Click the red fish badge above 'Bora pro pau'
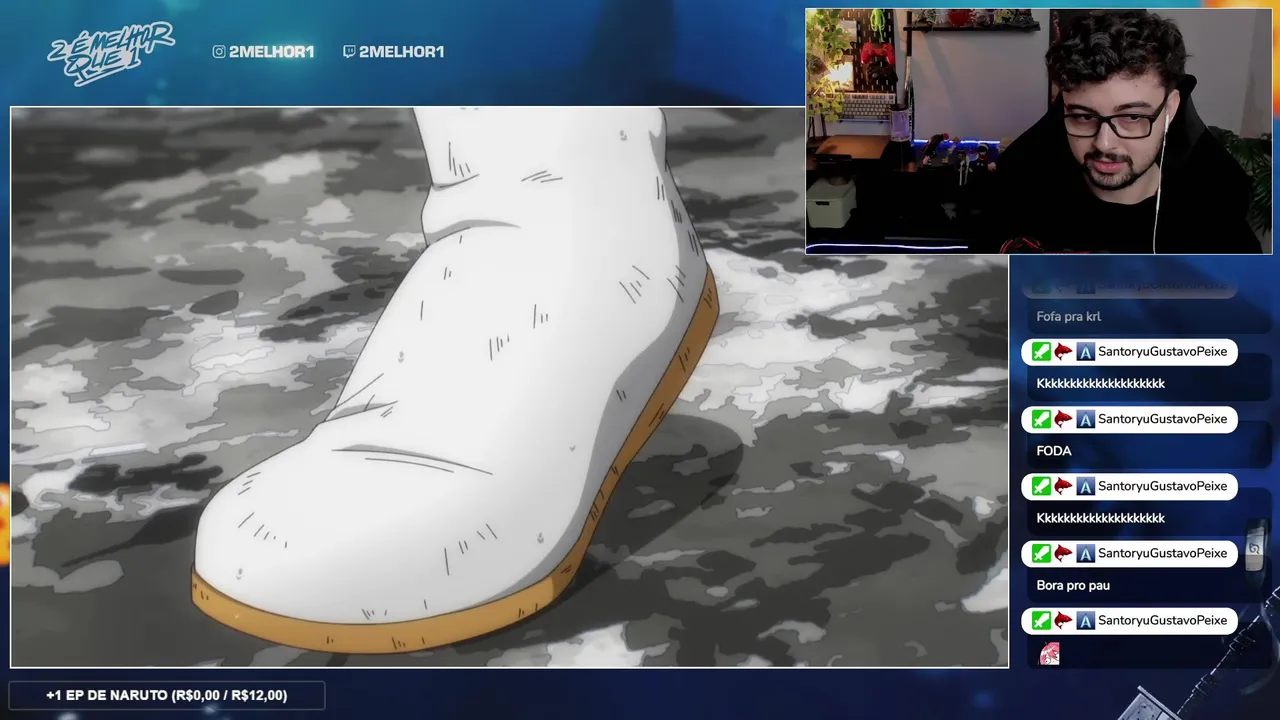 pos(1063,553)
